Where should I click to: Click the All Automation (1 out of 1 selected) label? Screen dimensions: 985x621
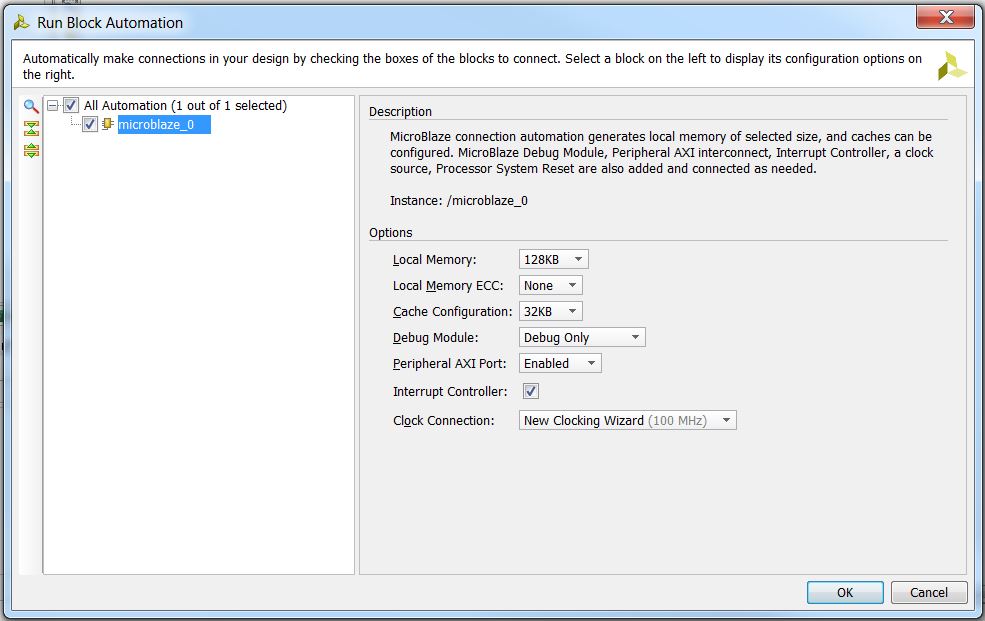pos(185,105)
